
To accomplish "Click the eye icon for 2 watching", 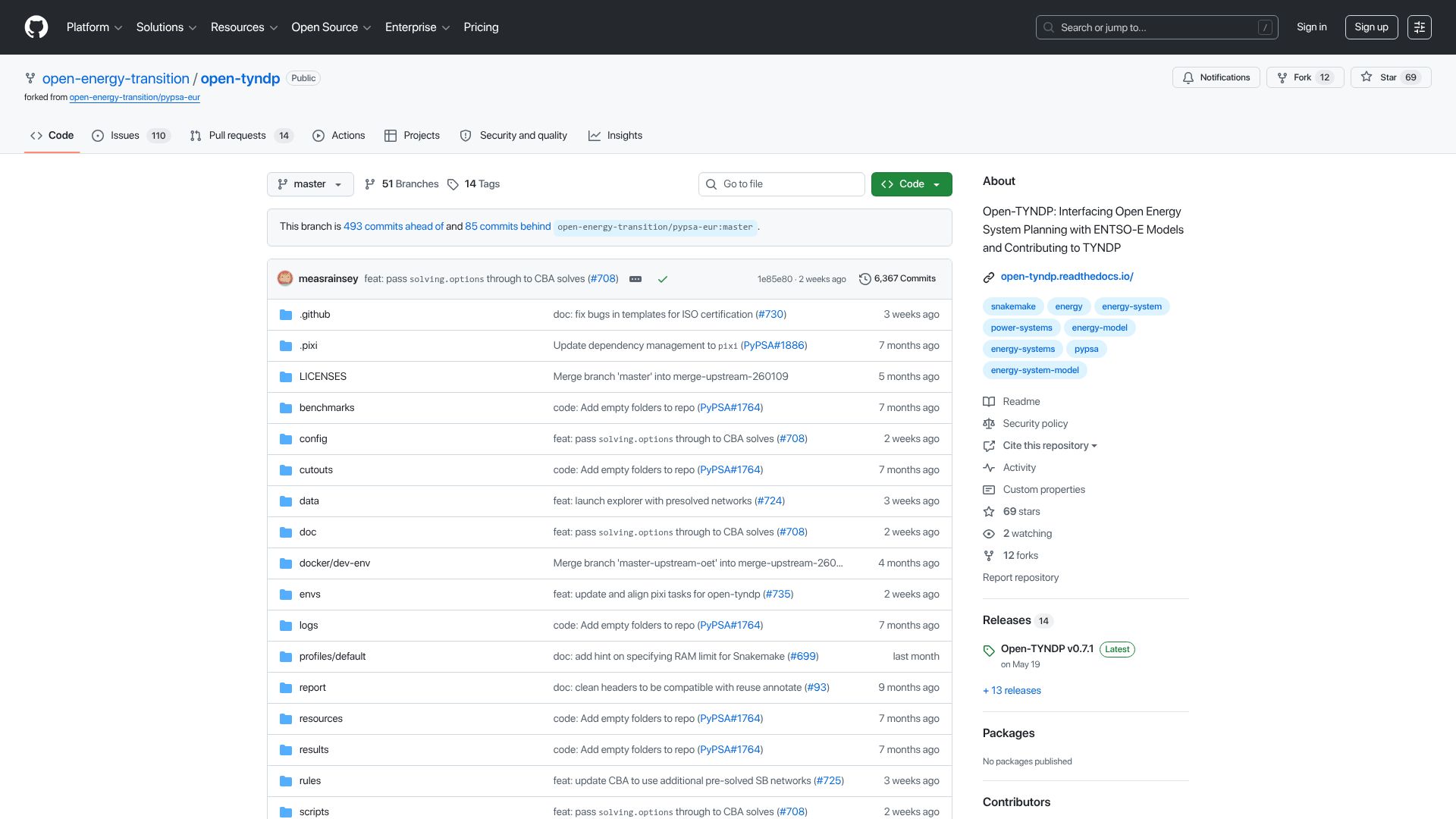I will (989, 534).
